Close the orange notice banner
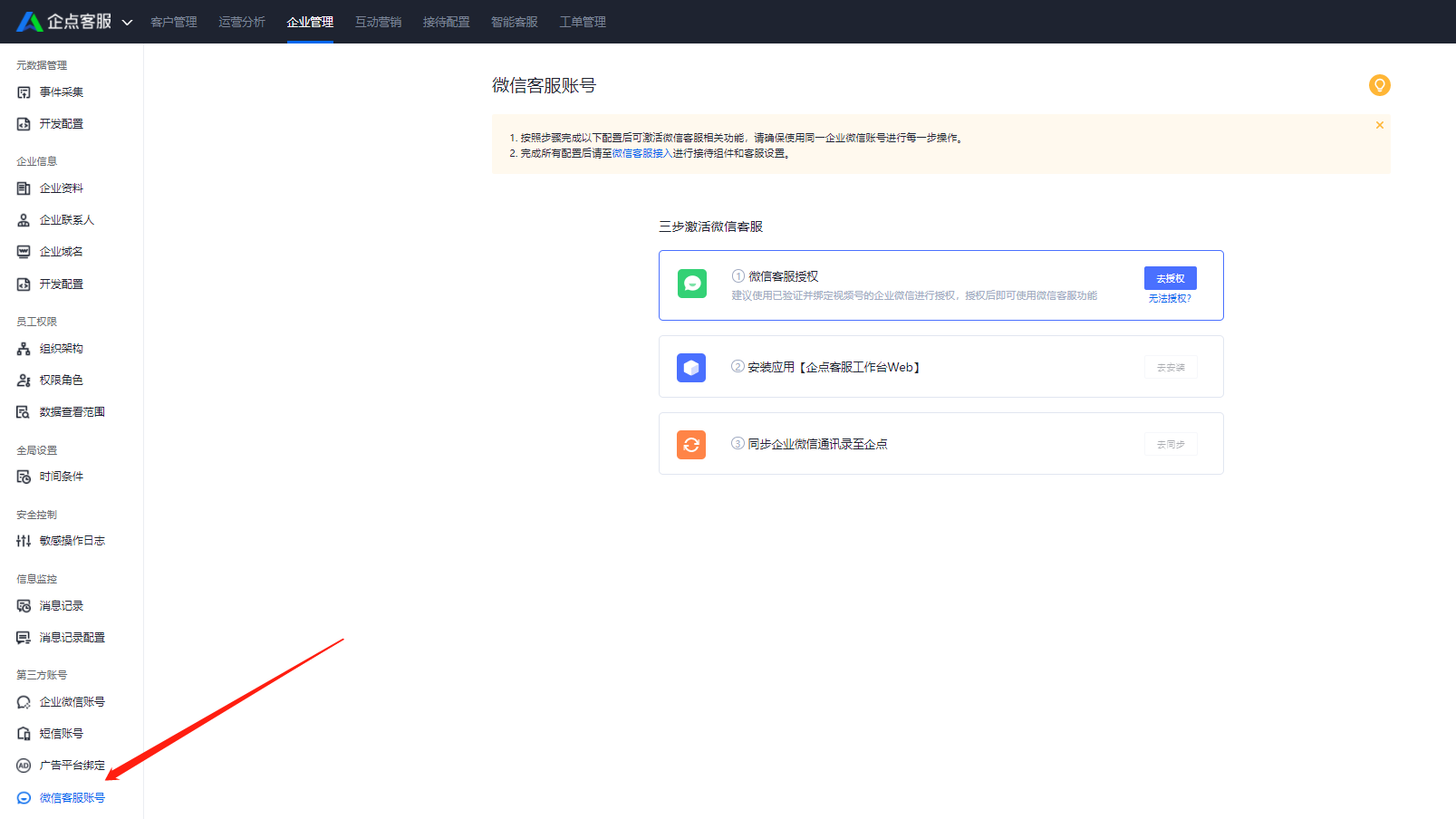1456x819 pixels. click(1379, 125)
